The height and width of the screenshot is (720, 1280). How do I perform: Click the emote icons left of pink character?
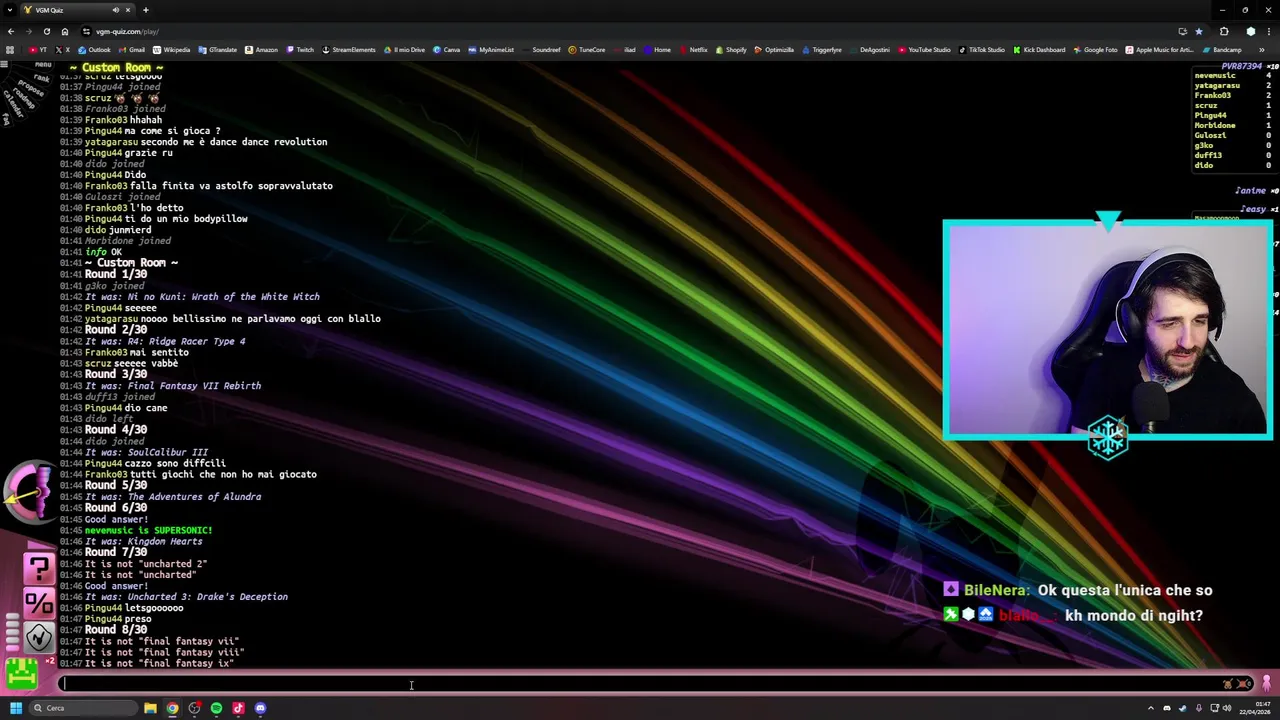click(x=1237, y=684)
